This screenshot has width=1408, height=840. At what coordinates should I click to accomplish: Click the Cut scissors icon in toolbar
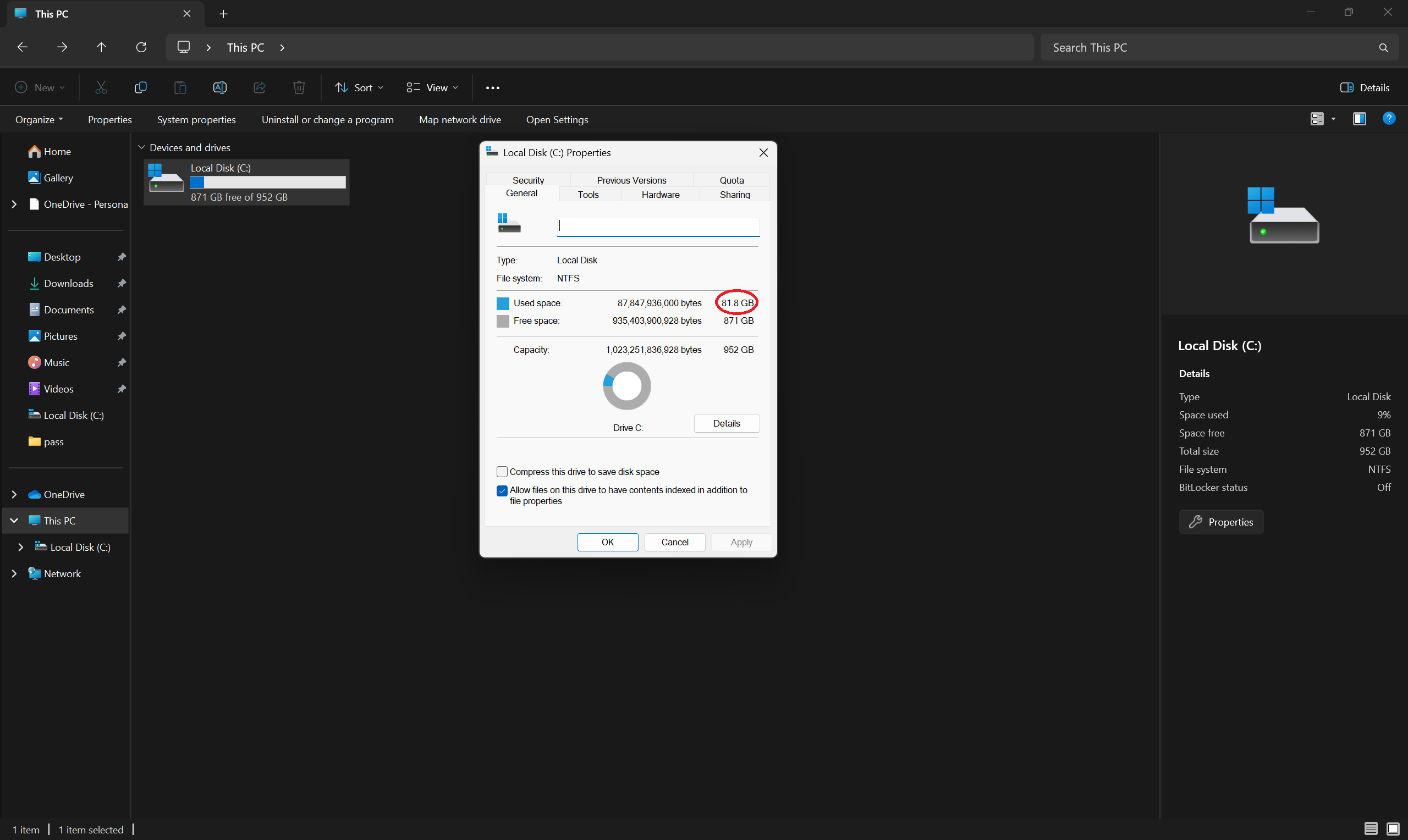click(101, 87)
